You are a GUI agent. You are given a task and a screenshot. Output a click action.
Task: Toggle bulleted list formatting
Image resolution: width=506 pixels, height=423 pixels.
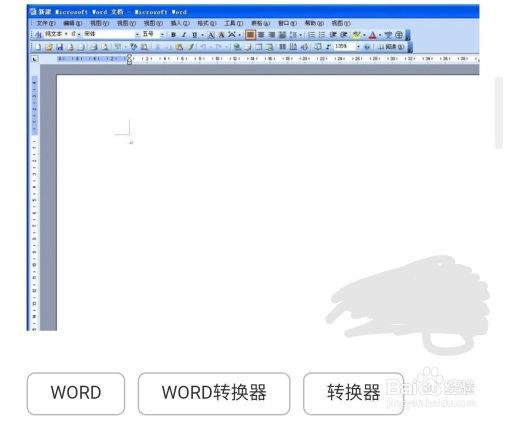pos(322,35)
